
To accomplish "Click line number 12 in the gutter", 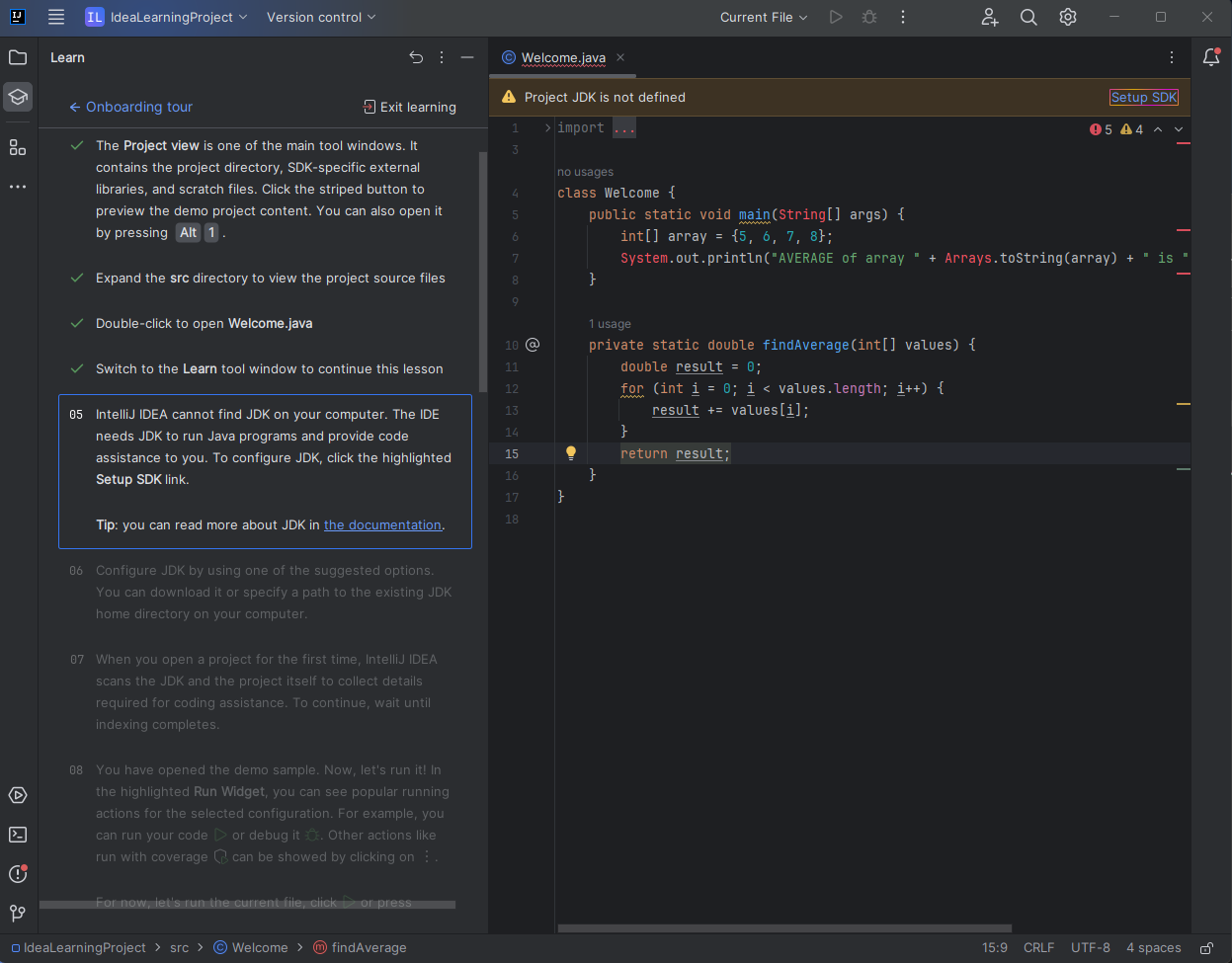I will (x=511, y=389).
